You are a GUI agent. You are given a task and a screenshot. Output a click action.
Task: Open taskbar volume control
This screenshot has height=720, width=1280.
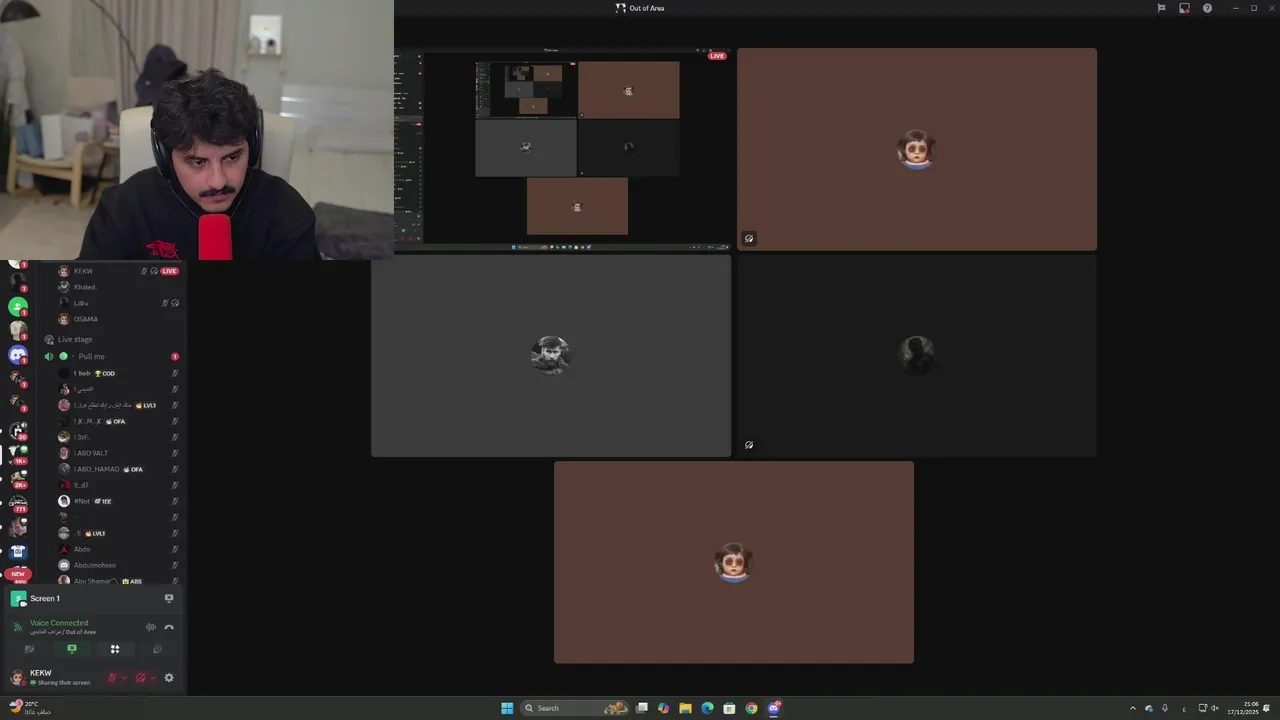pos(1215,708)
